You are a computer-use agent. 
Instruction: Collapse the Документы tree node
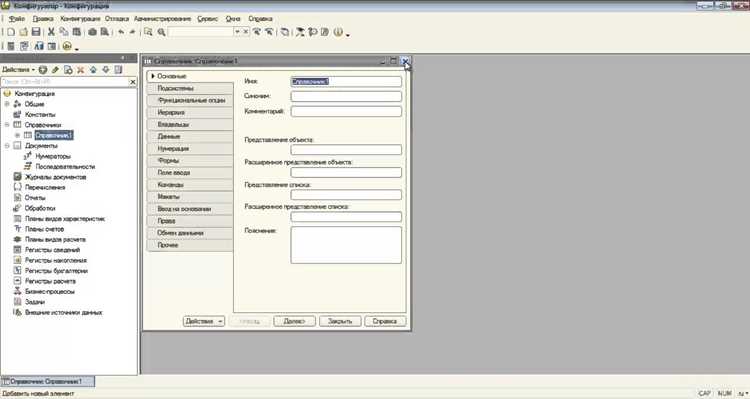coord(7,145)
